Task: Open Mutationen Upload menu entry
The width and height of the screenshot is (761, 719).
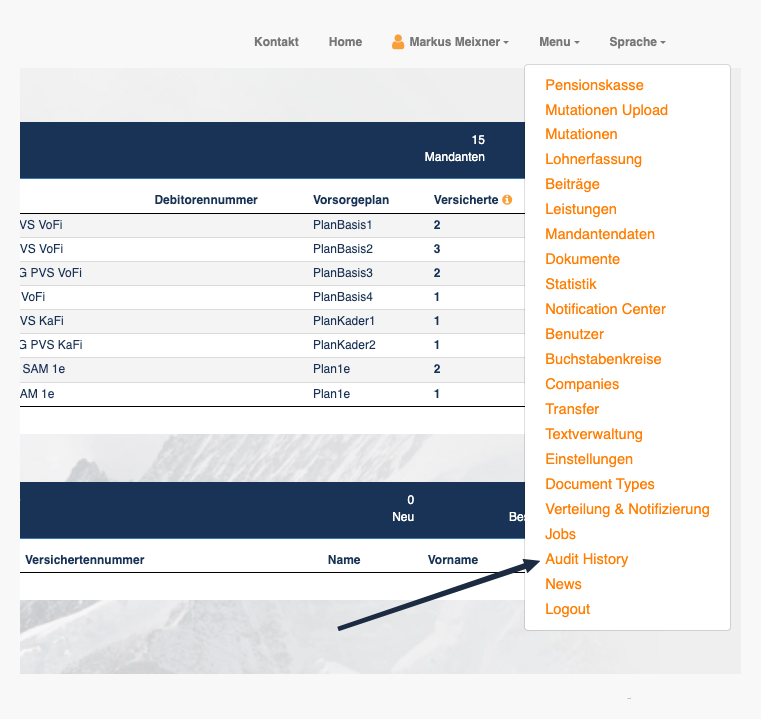Action: click(x=606, y=110)
